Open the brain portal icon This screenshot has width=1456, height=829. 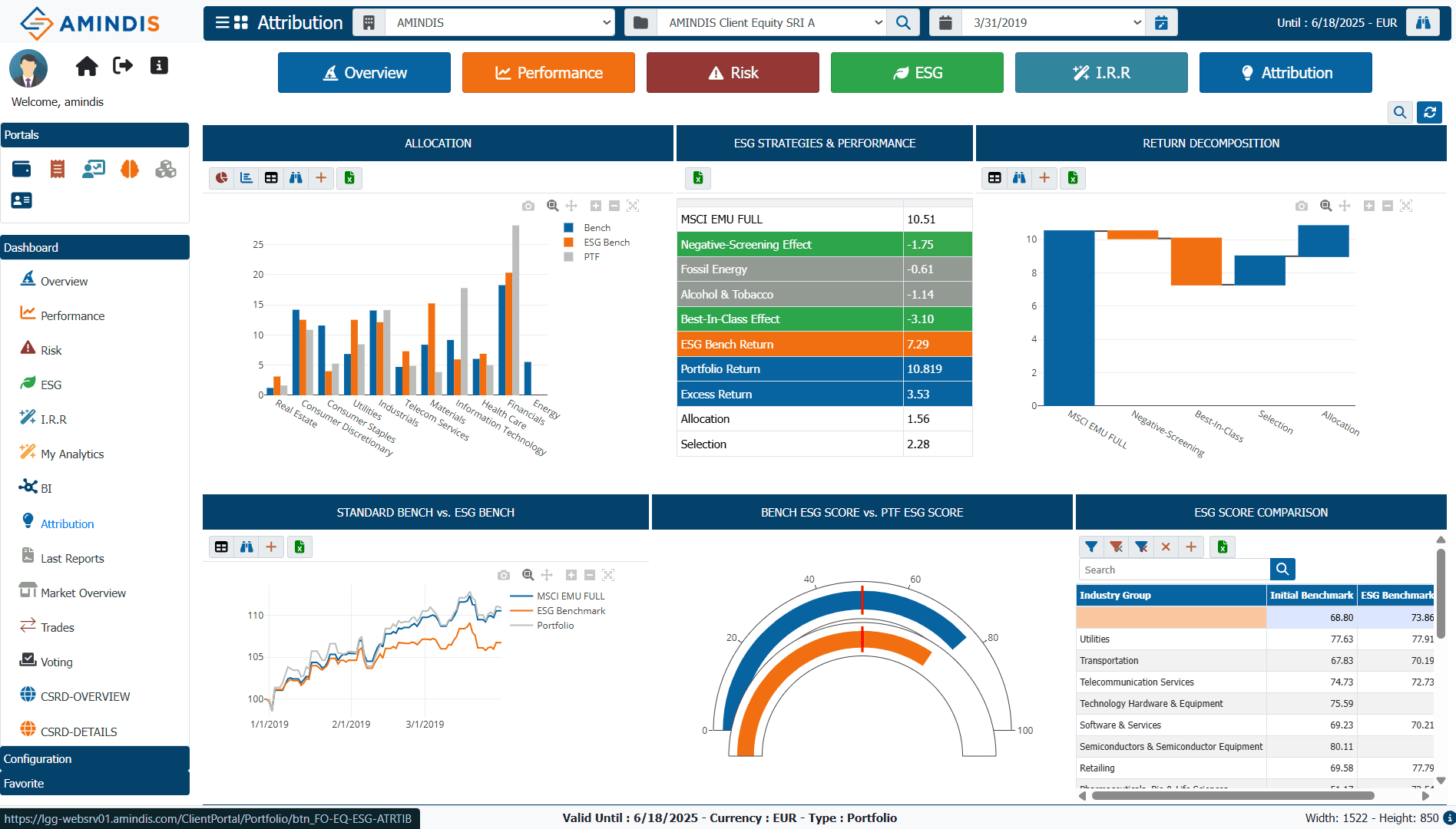coord(130,169)
